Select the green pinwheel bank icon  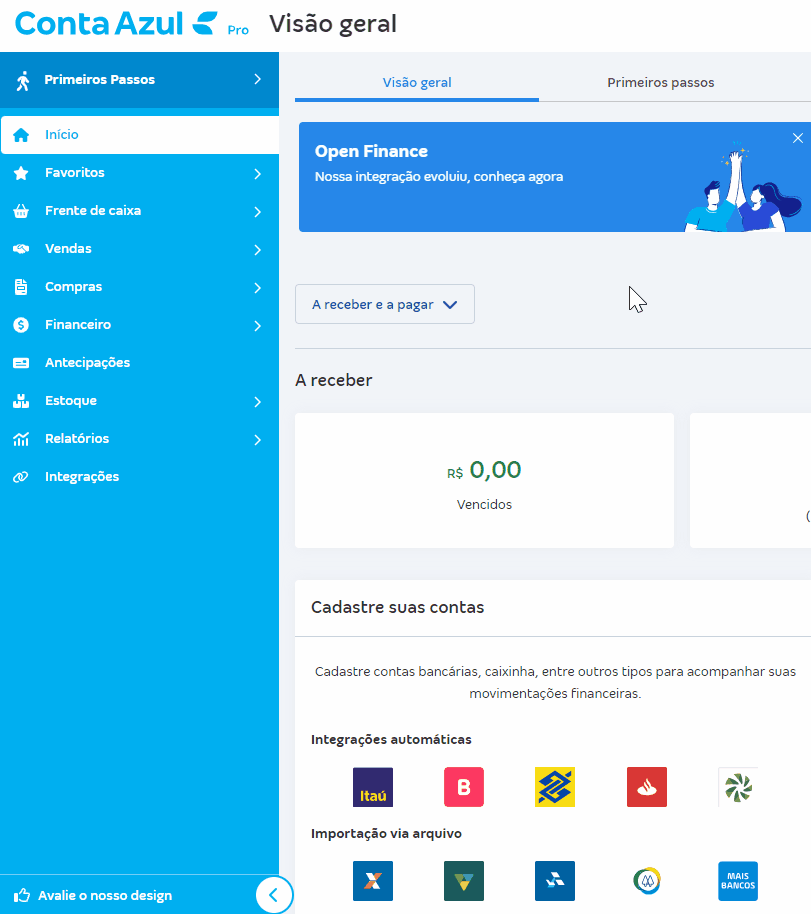tap(738, 787)
